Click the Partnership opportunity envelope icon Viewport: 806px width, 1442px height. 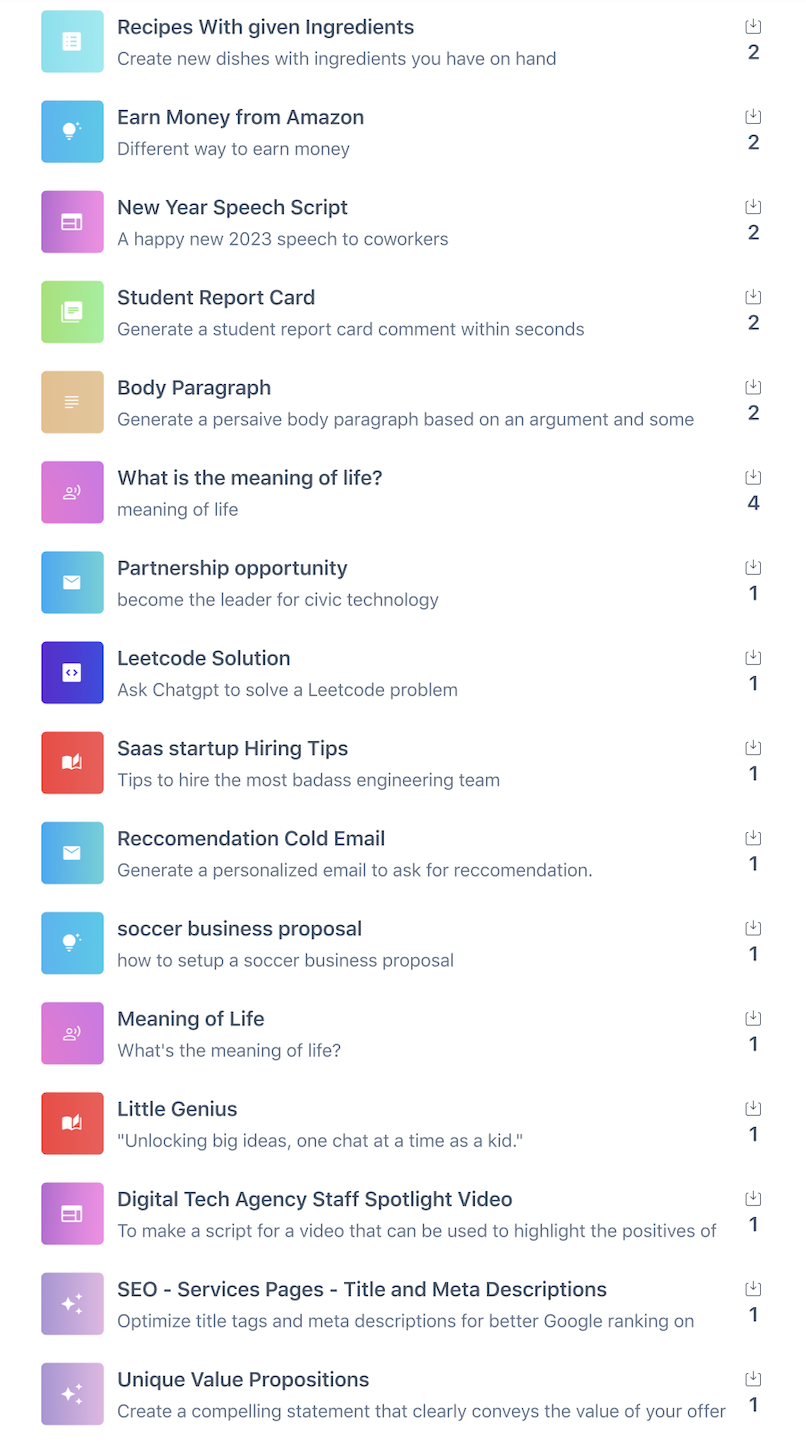[72, 583]
